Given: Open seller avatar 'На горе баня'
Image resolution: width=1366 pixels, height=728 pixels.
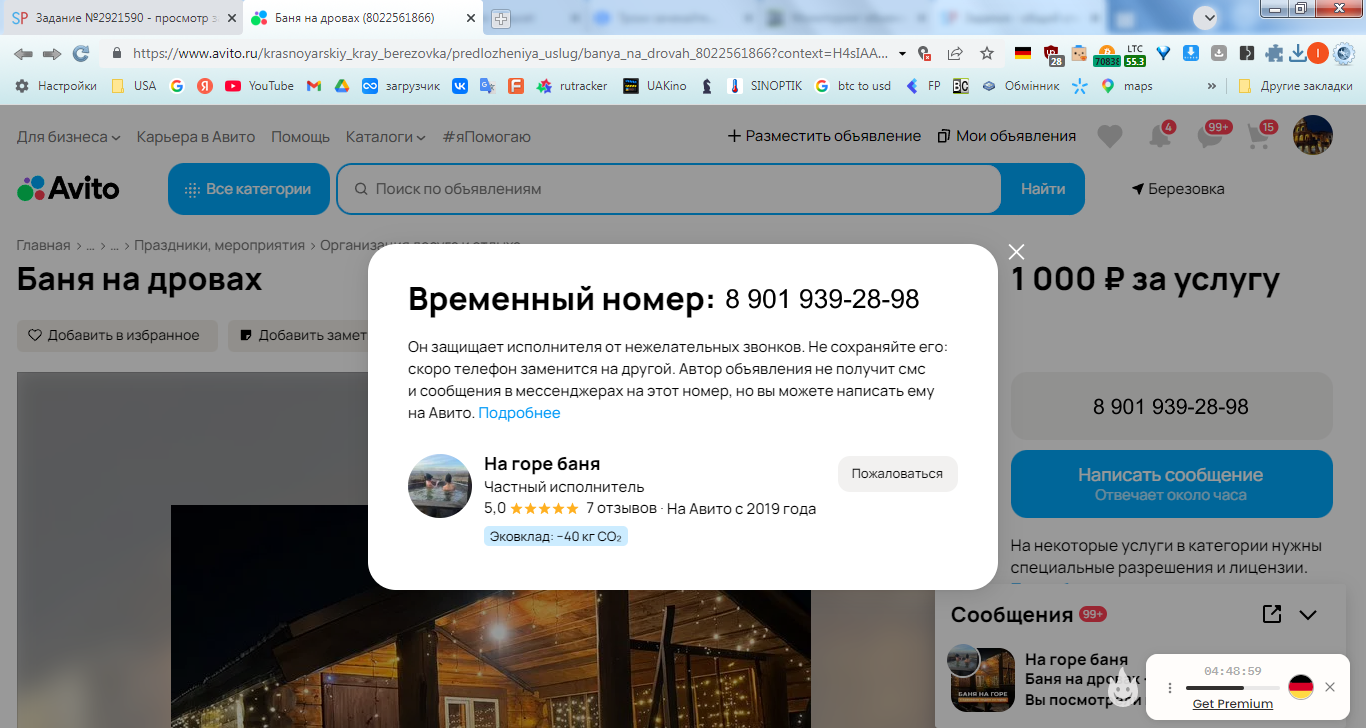Looking at the screenshot, I should (x=439, y=486).
